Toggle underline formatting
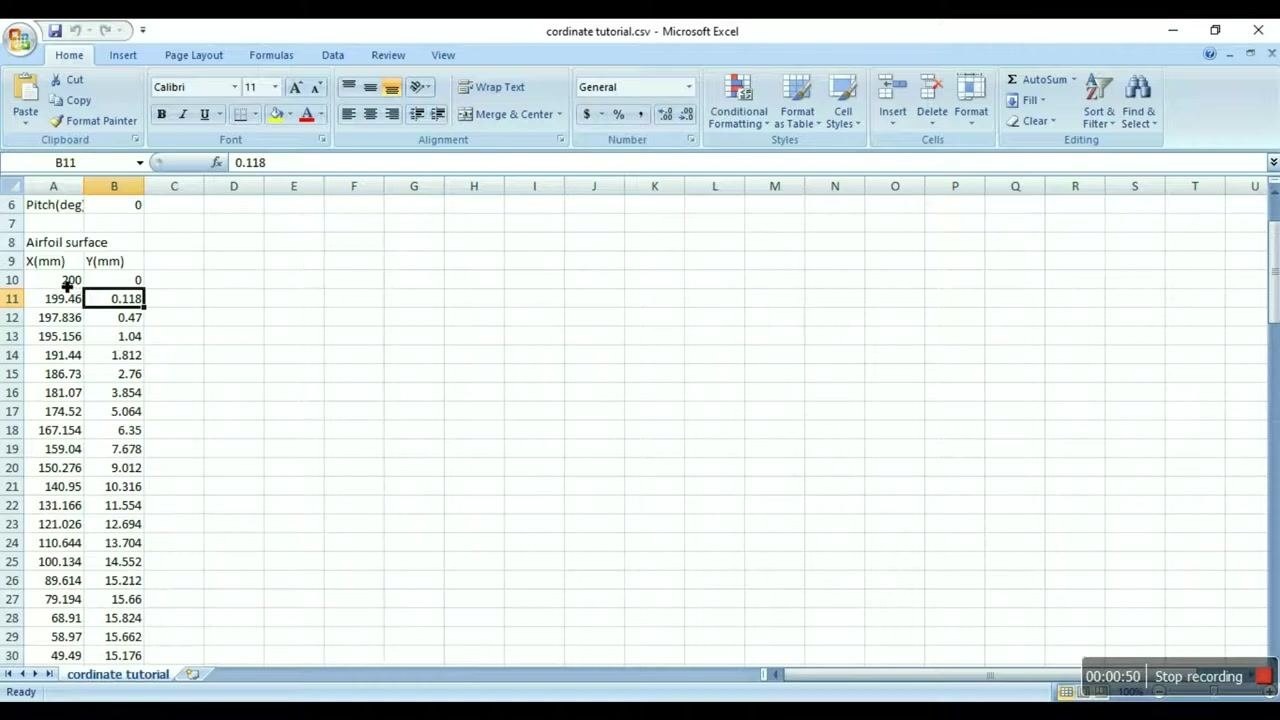1280x720 pixels. 205,114
